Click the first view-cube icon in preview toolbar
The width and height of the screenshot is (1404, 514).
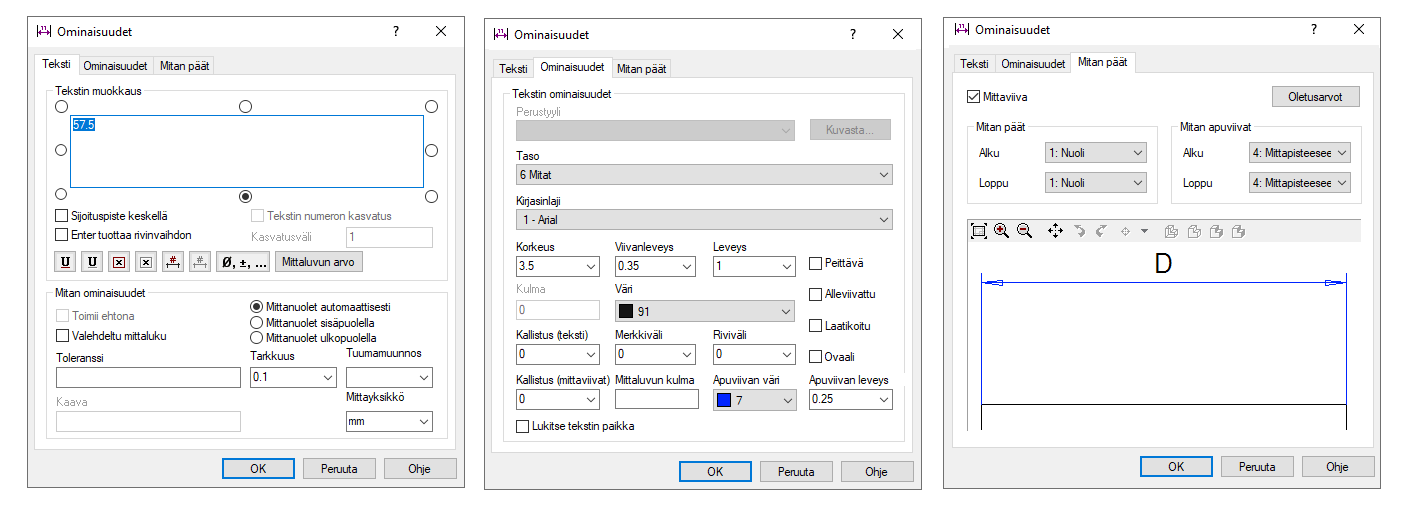(x=1173, y=231)
